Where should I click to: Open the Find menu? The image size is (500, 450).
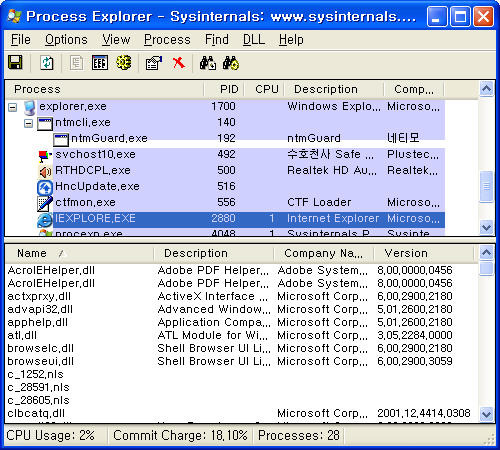point(217,40)
